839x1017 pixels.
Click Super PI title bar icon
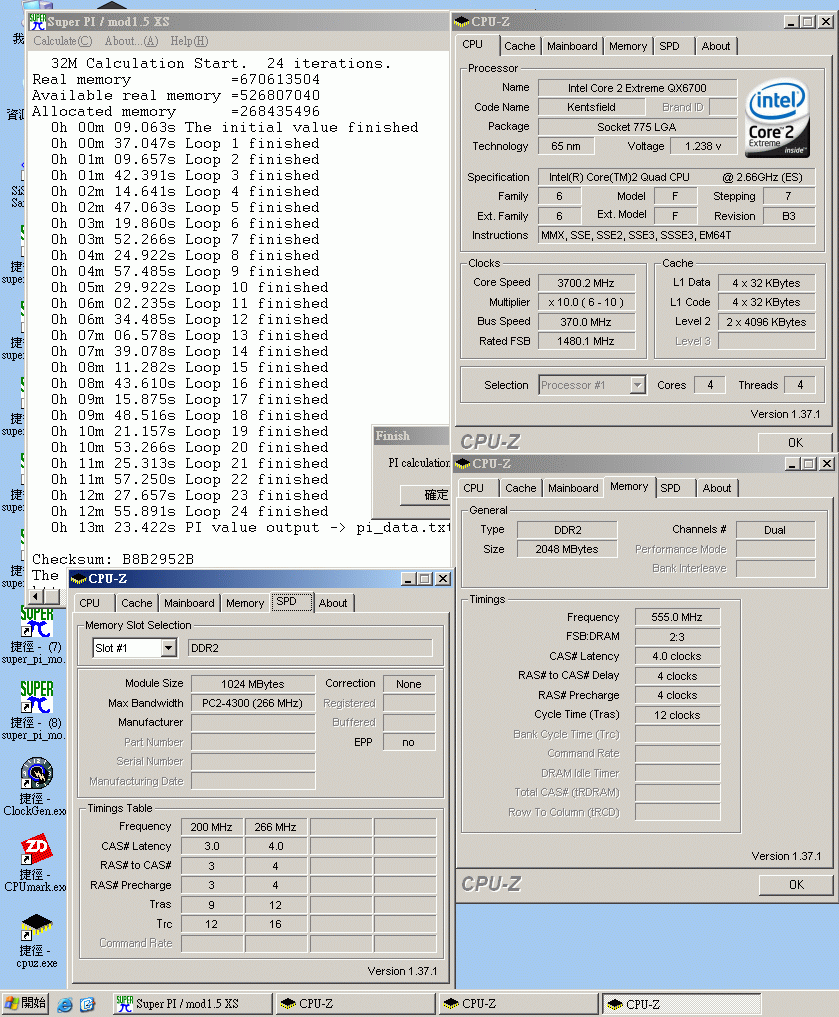tap(38, 21)
